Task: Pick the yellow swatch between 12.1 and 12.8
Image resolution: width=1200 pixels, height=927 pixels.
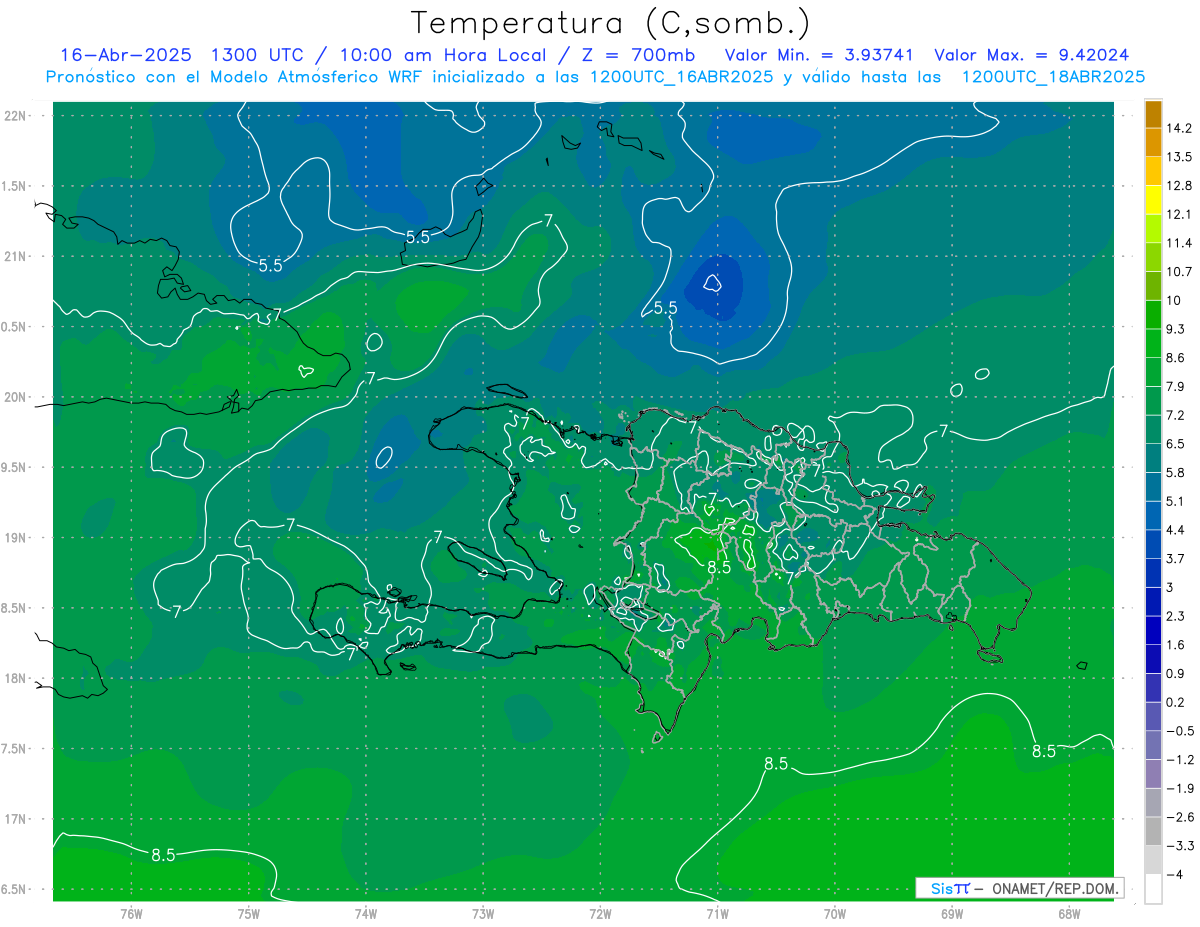Action: 1153,200
